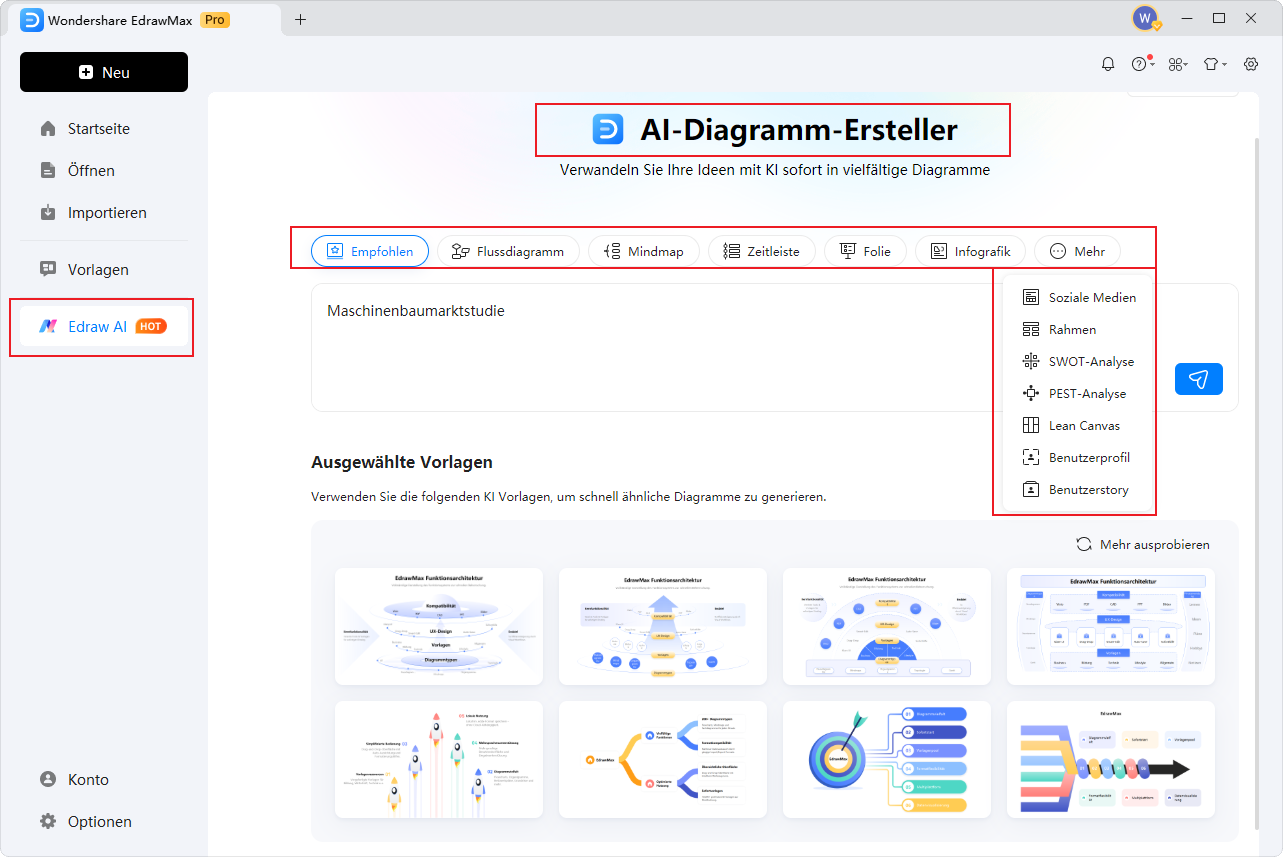The width and height of the screenshot is (1283, 858).
Task: Open the Konto account link
Action: [x=87, y=779]
